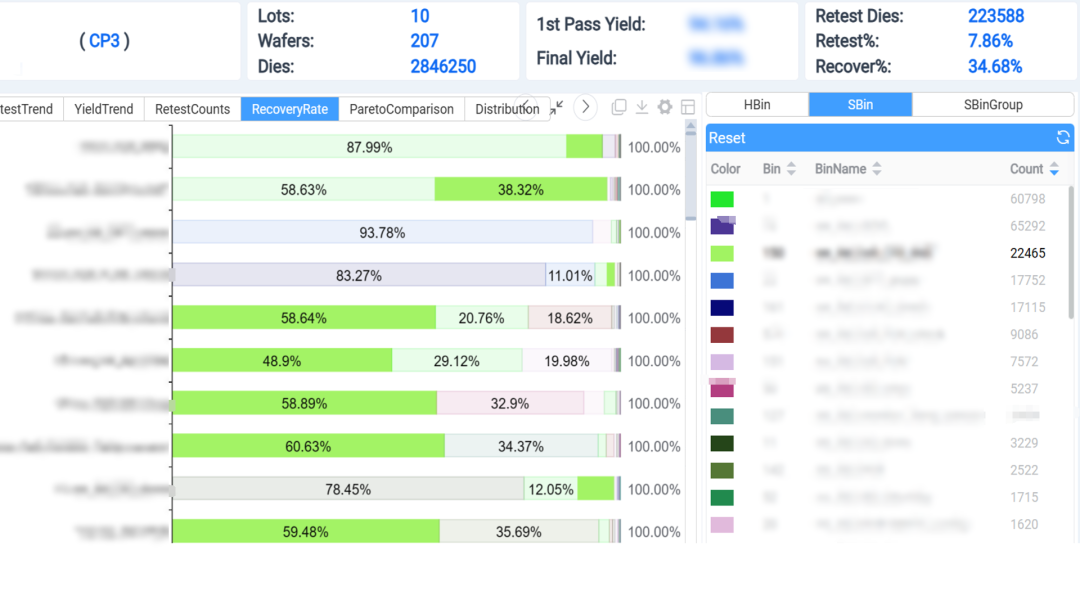Image resolution: width=1080 pixels, height=591 pixels.
Task: Open chart settings gear
Action: pos(665,107)
